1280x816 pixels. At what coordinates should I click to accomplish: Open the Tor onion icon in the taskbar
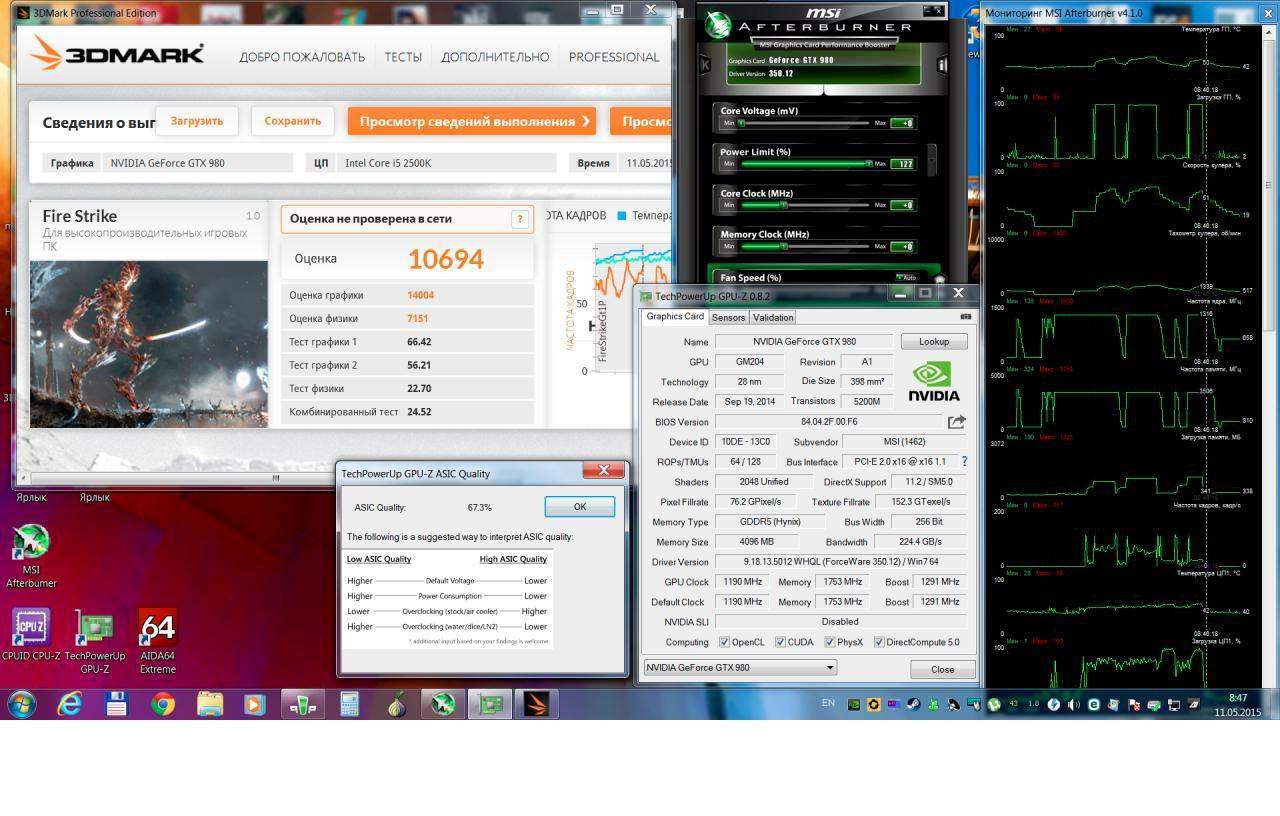tap(397, 704)
